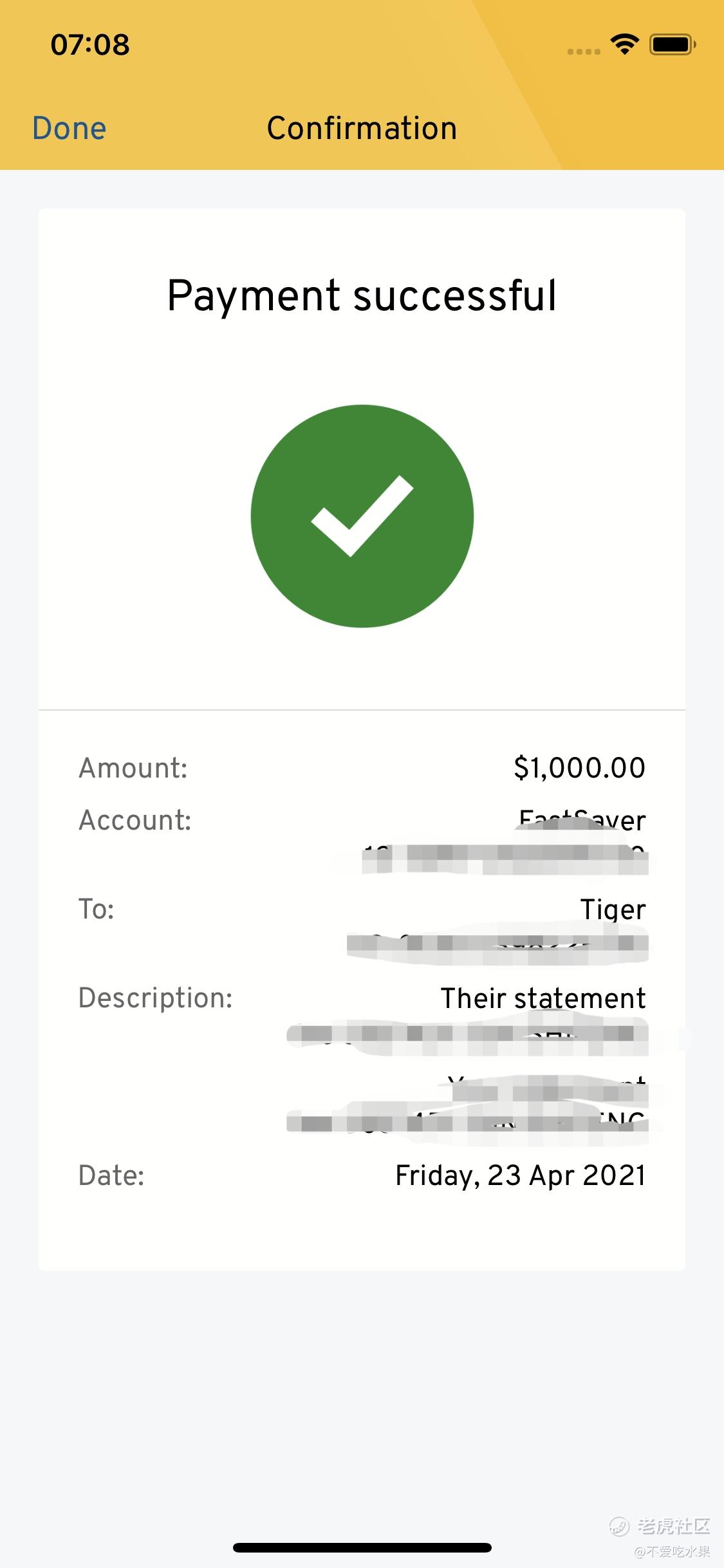724x1568 pixels.
Task: Tap the battery indicator icon
Action: (673, 44)
